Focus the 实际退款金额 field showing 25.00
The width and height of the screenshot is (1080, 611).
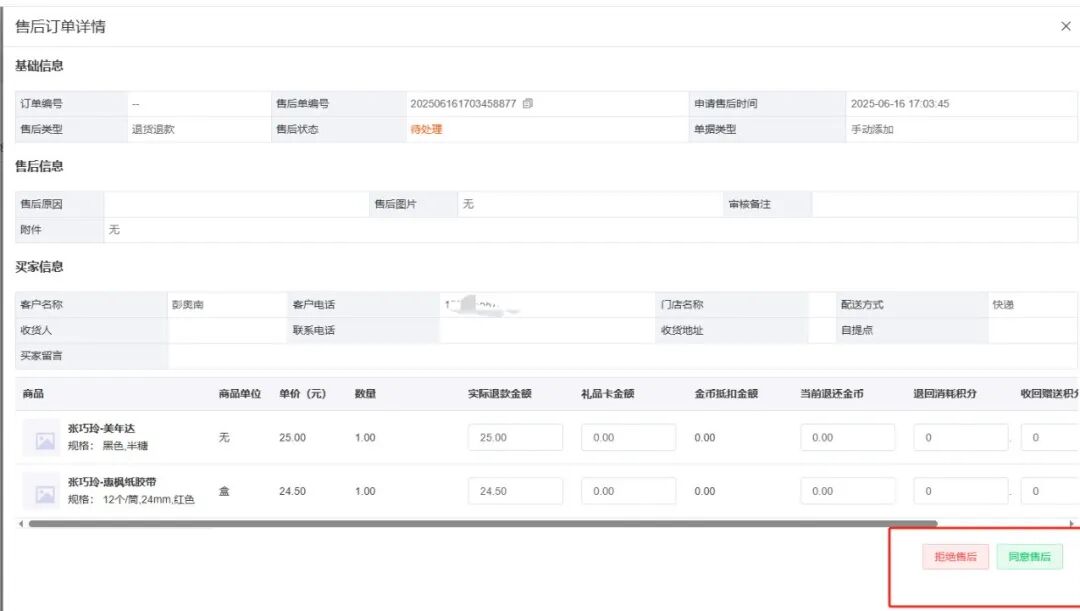tap(515, 437)
